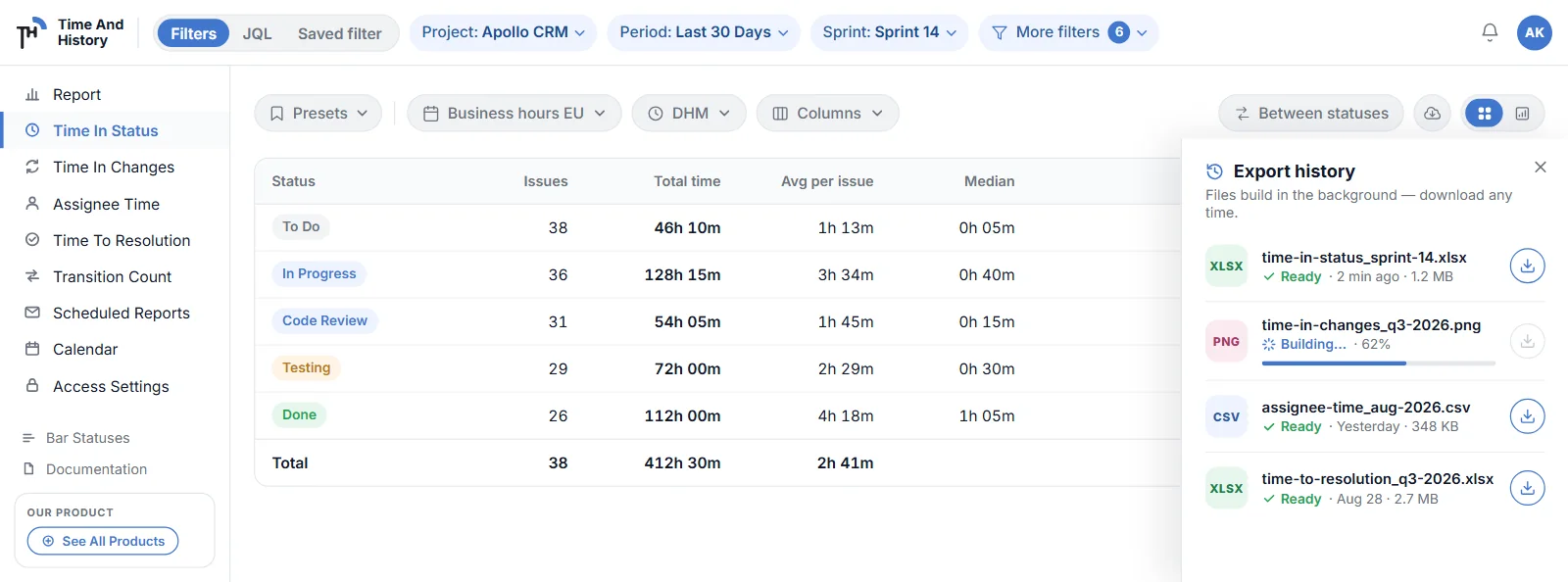Click the PNG file badge

(1226, 341)
